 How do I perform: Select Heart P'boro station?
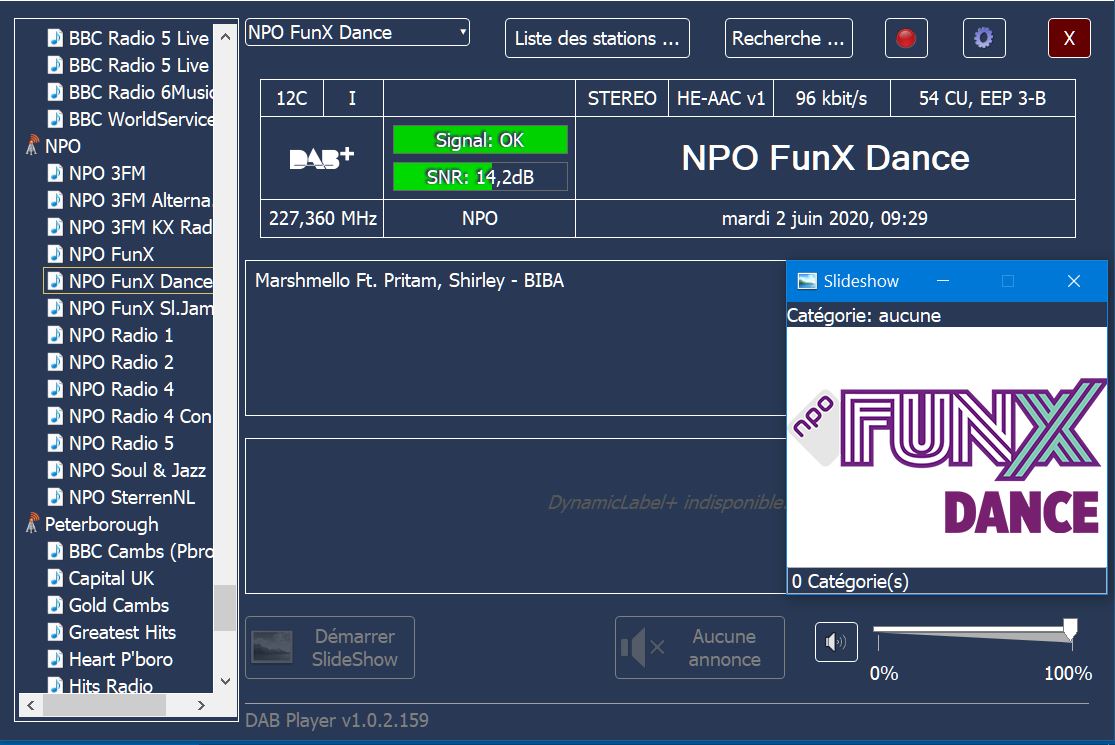pyautogui.click(x=121, y=659)
